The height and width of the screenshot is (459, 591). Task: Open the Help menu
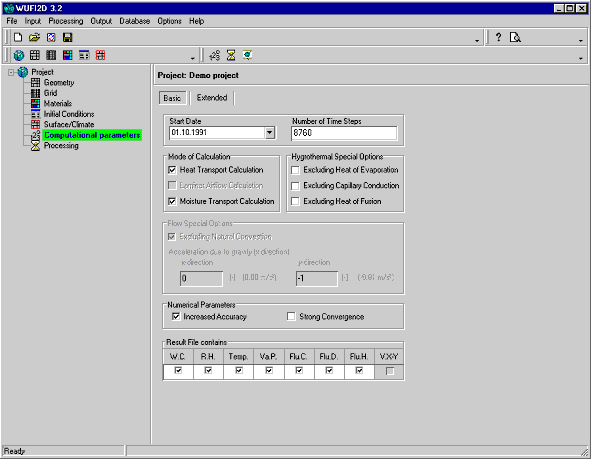pos(196,21)
